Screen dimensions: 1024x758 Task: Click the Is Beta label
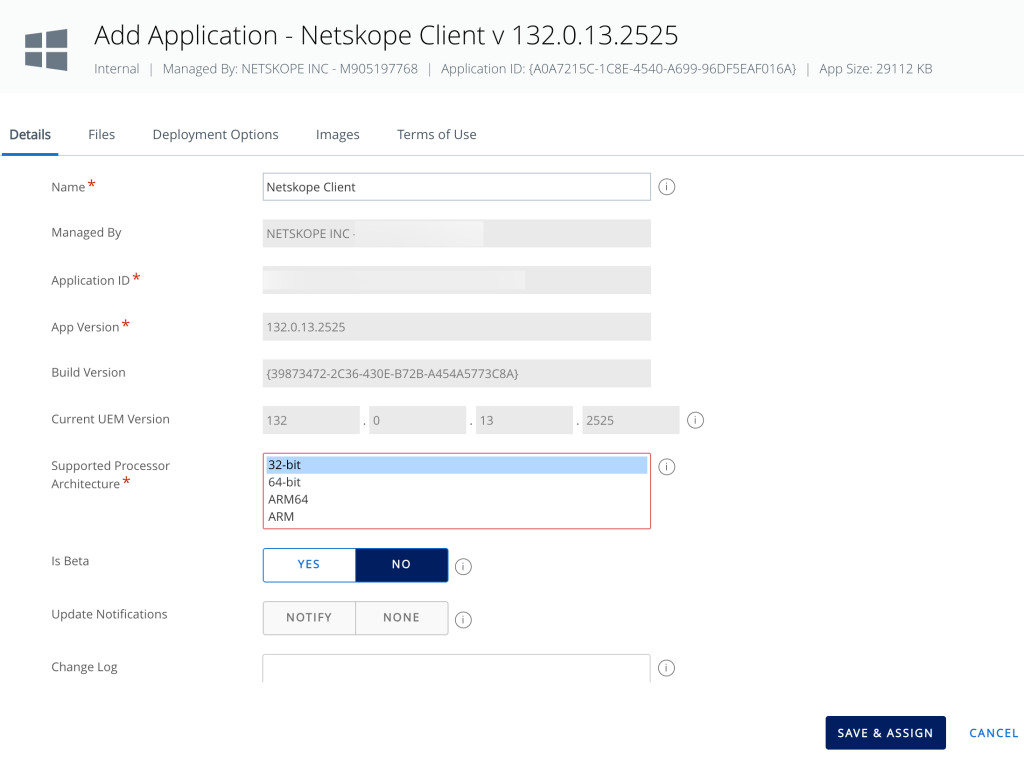[70, 561]
